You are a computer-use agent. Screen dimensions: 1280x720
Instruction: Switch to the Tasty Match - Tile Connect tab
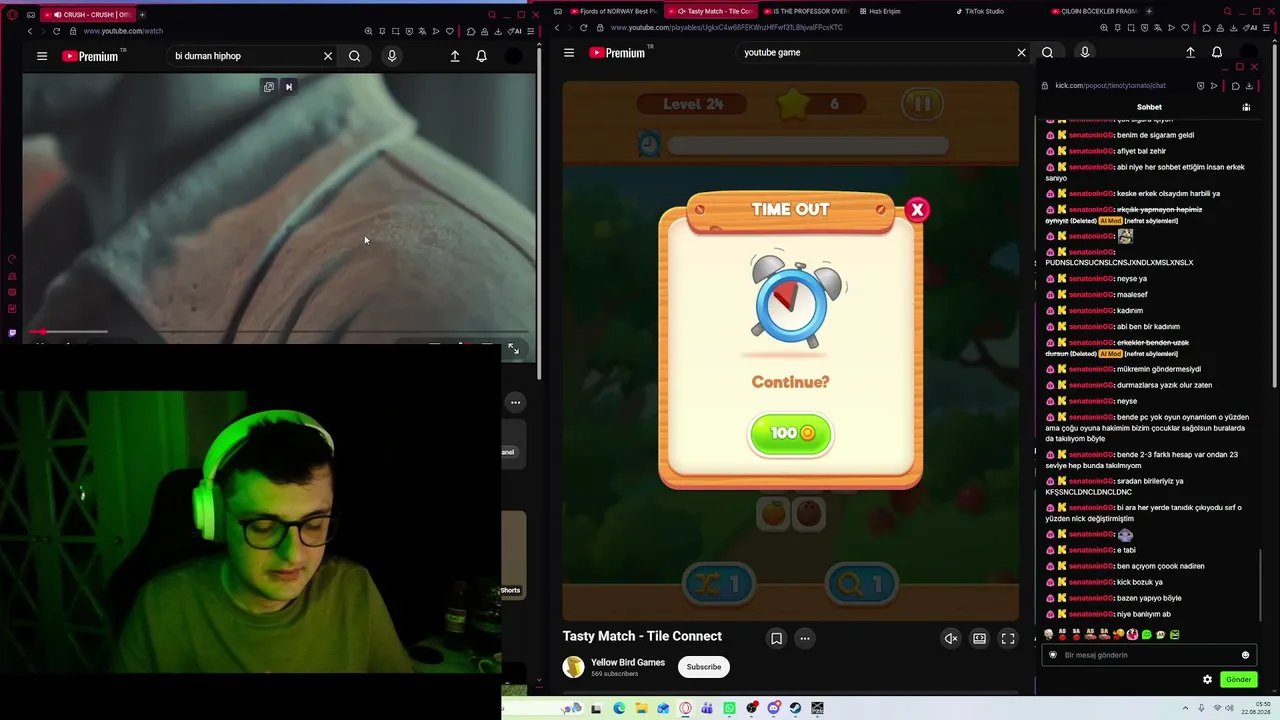pos(713,11)
